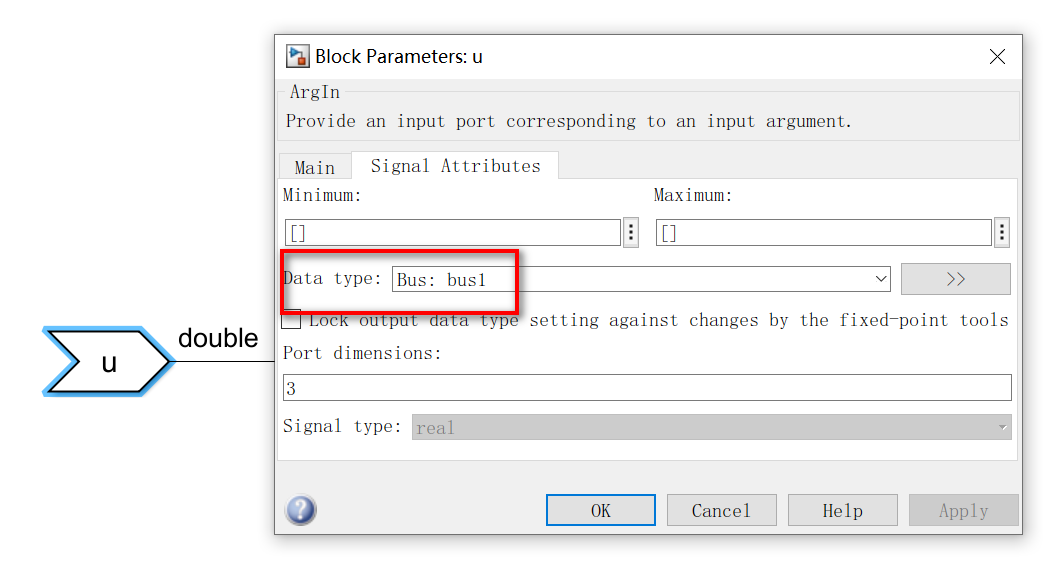Viewport: 1043px width, 575px height.
Task: Click the Maximum field three-dot options button
Action: (1002, 233)
